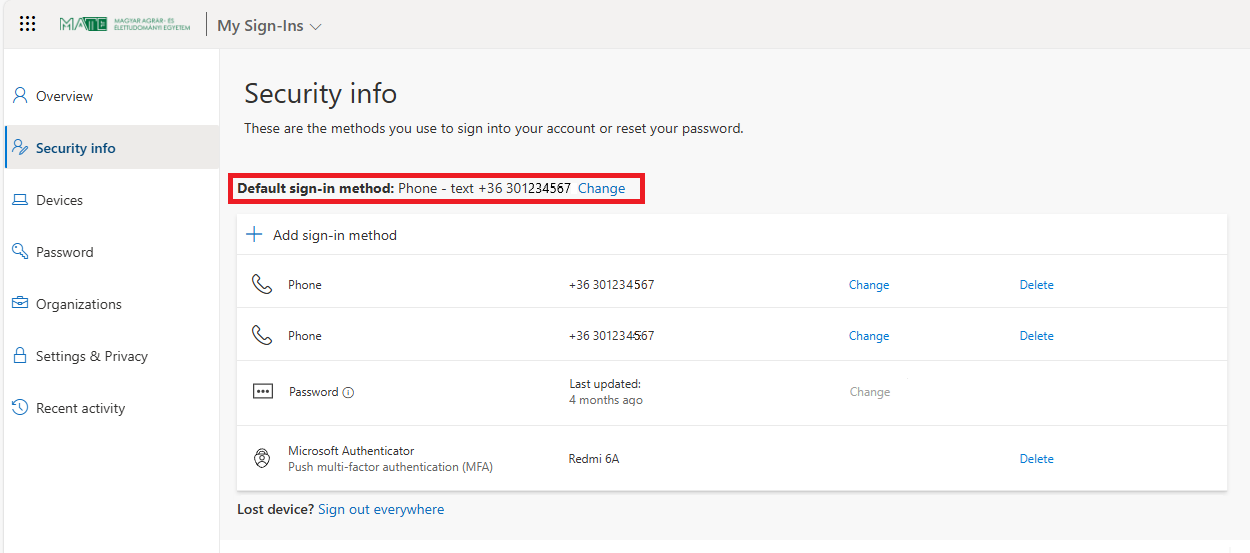Click the Recent activity clock icon

20,407
